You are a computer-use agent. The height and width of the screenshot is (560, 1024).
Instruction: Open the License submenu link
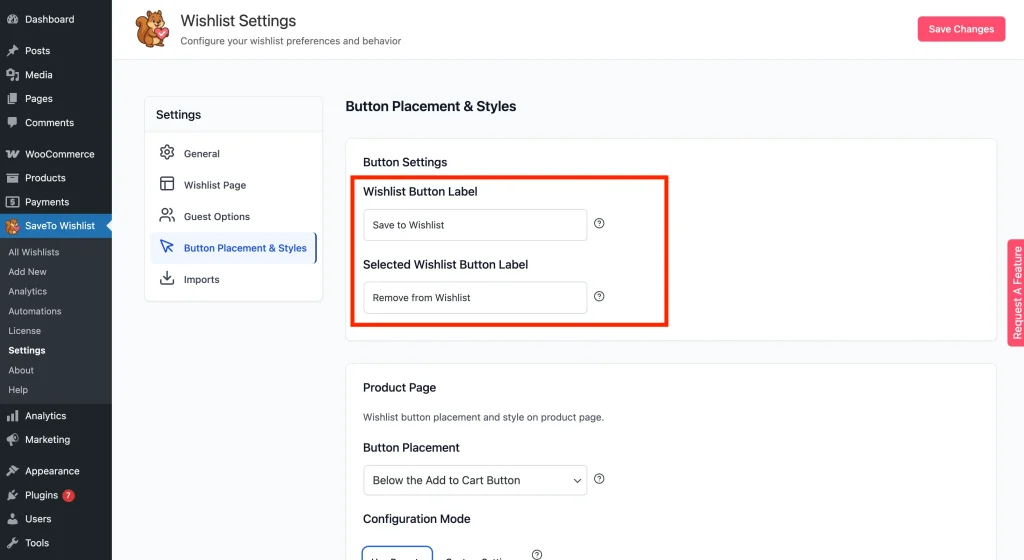(x=24, y=331)
